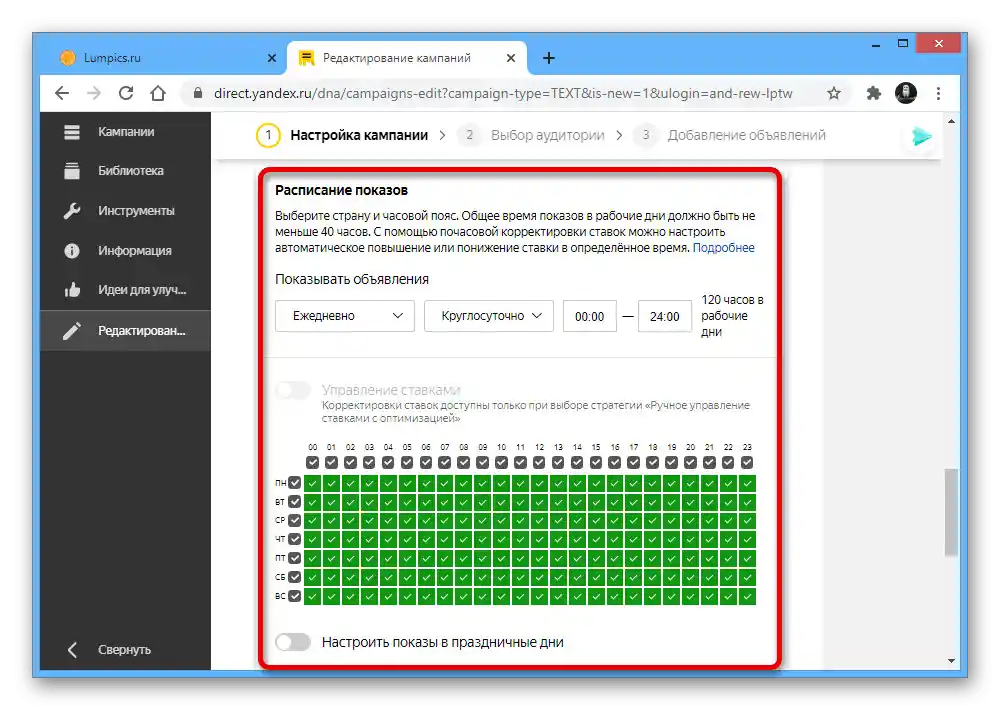Close the Редактирование кампаний tab
This screenshot has width=1000, height=710.
click(x=511, y=58)
